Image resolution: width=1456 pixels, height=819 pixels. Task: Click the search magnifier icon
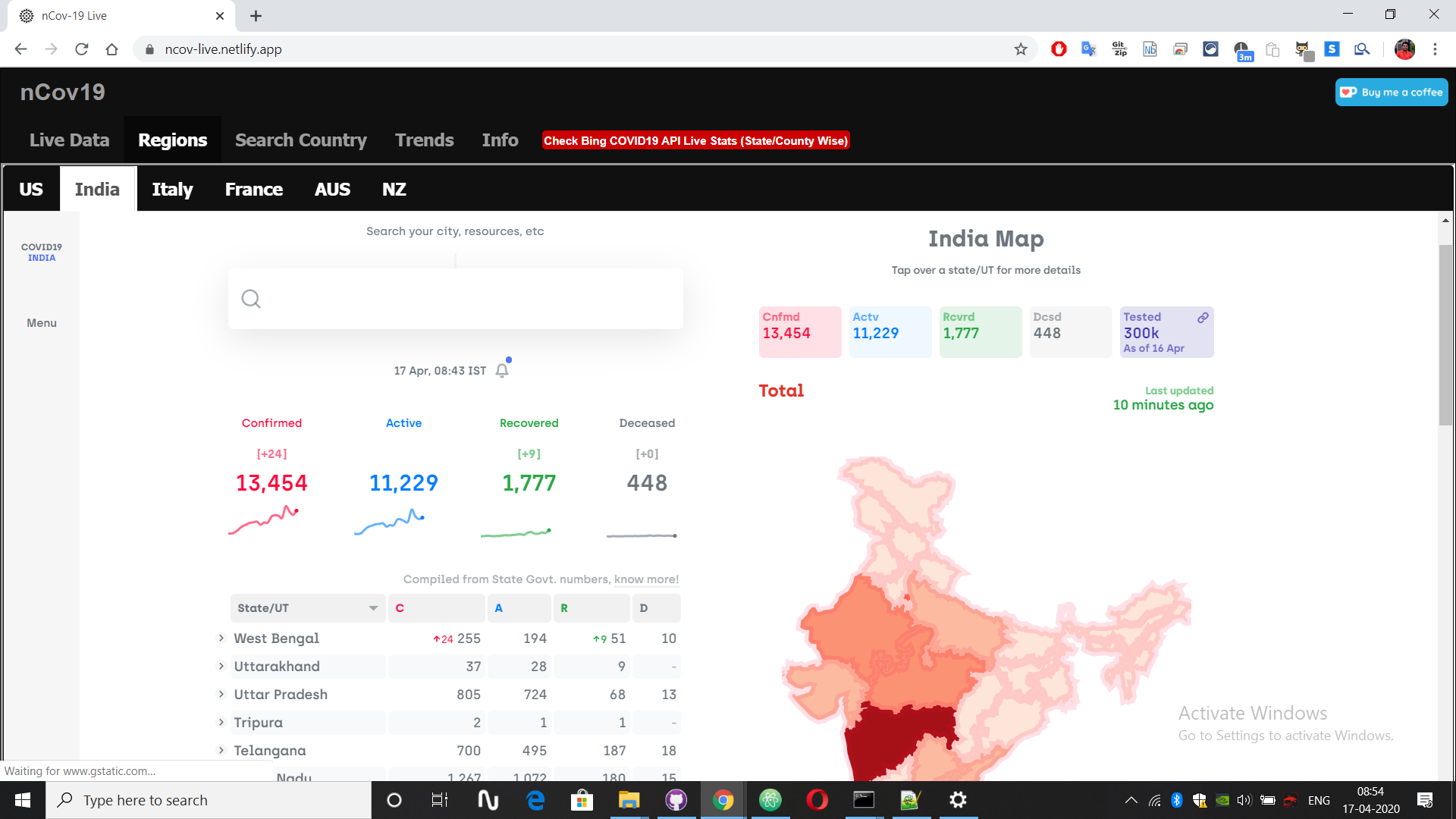click(x=251, y=299)
